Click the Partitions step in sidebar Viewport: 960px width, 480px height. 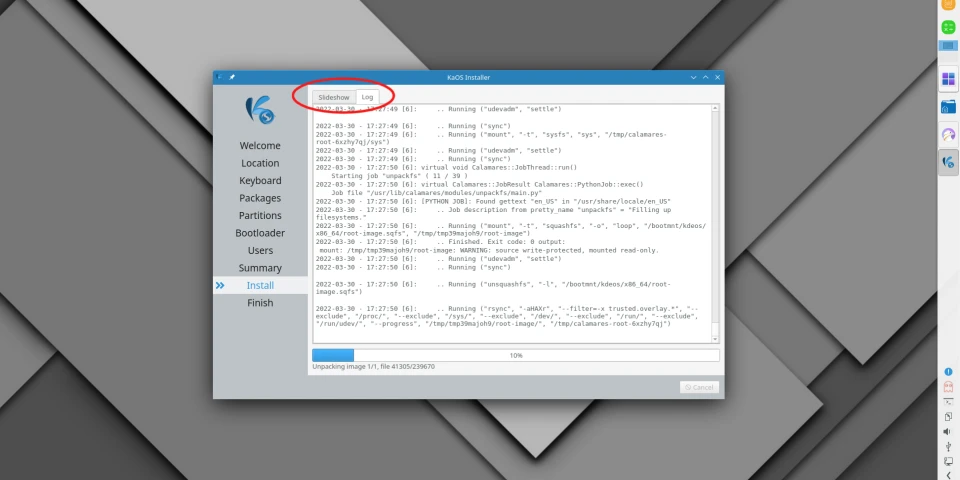260,216
